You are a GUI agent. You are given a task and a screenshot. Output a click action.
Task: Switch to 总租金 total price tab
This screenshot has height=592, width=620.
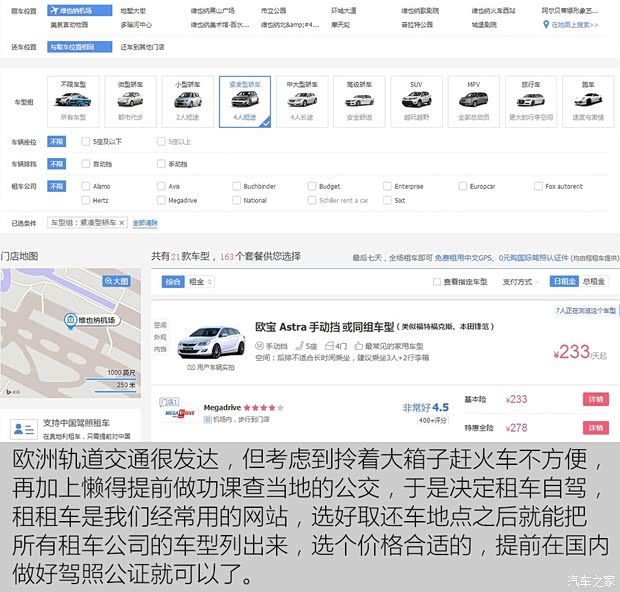[x=594, y=281]
